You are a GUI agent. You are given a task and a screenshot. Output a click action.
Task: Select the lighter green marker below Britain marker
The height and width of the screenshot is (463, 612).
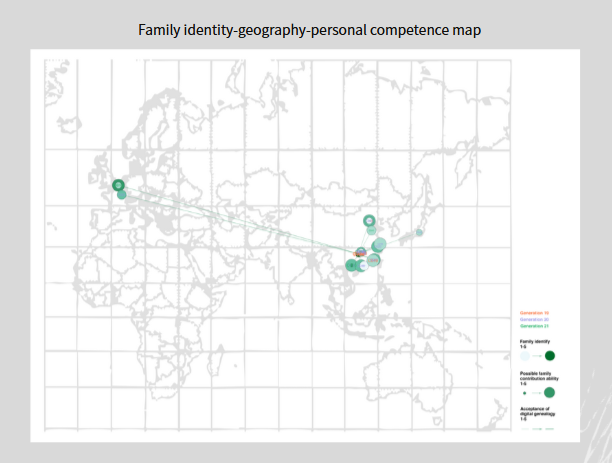(x=122, y=195)
